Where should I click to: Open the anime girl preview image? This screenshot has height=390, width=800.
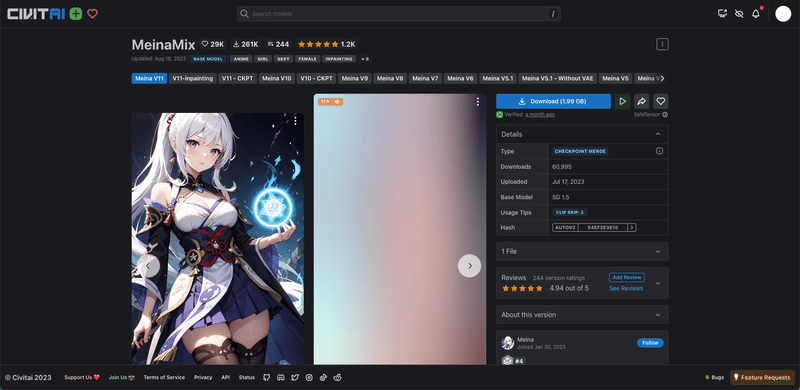[x=217, y=239]
